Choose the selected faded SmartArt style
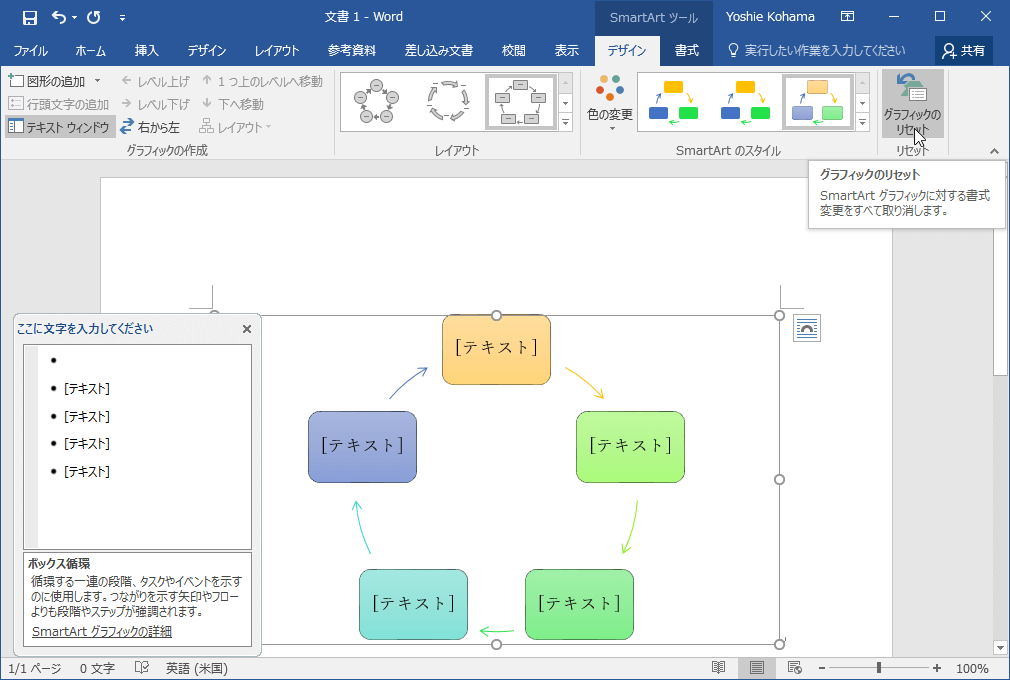Screen dimensions: 1010x680 (817, 102)
